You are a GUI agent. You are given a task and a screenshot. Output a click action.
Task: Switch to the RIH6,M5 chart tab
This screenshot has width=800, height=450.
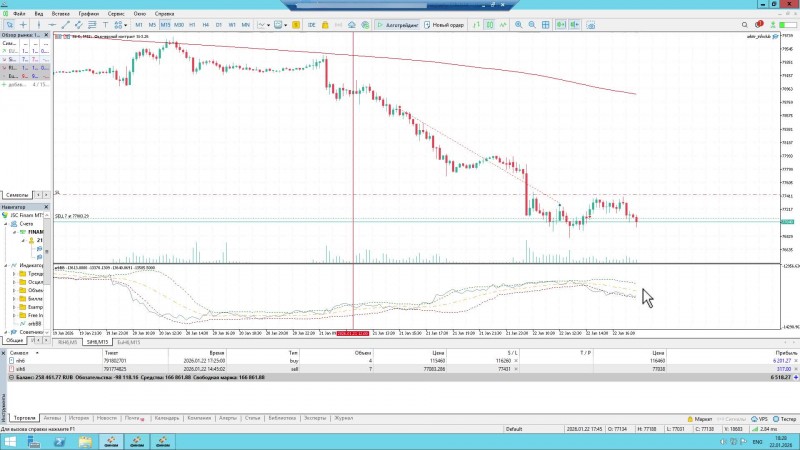coord(67,342)
